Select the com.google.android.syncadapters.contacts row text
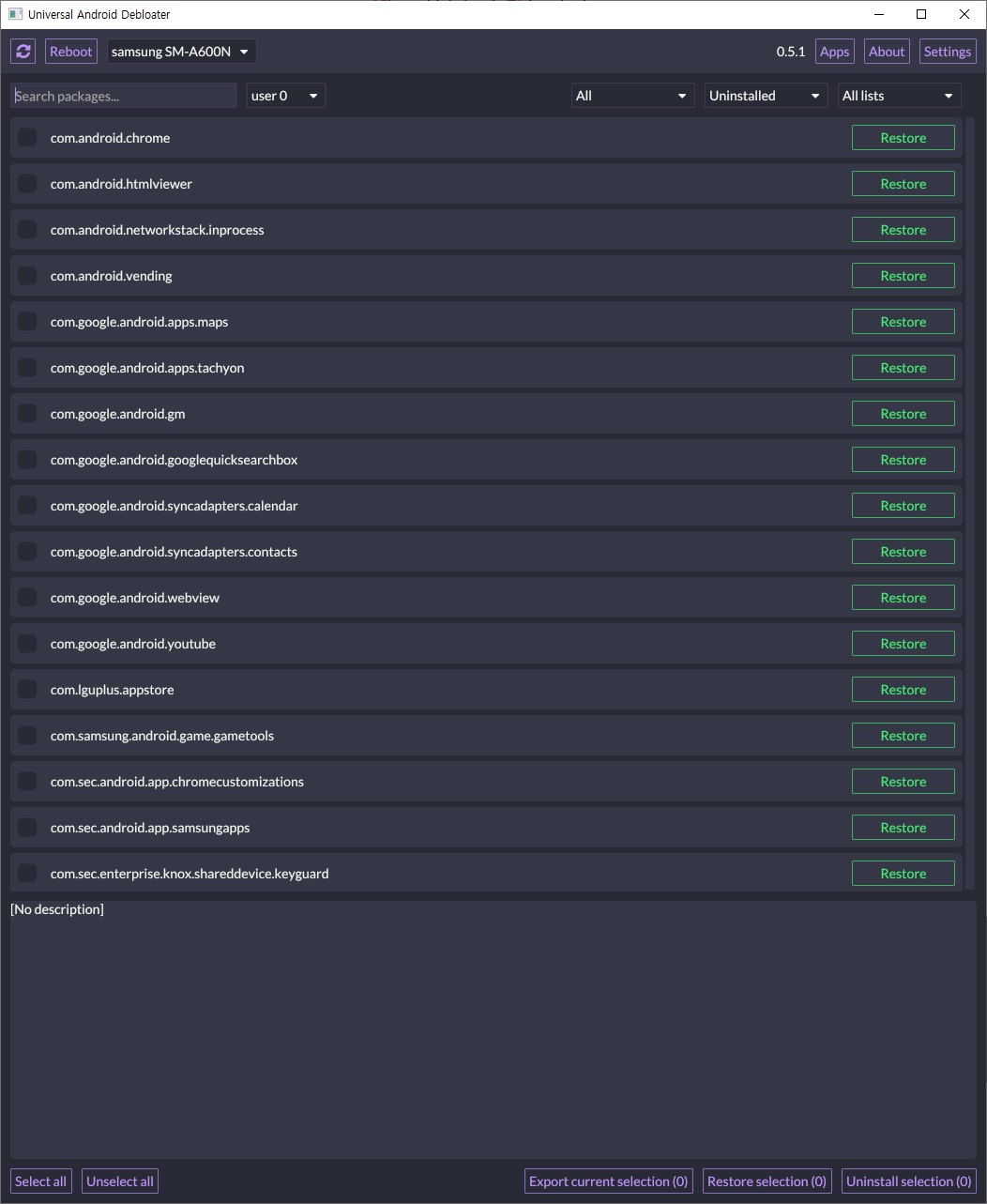This screenshot has width=987, height=1204. pos(174,552)
